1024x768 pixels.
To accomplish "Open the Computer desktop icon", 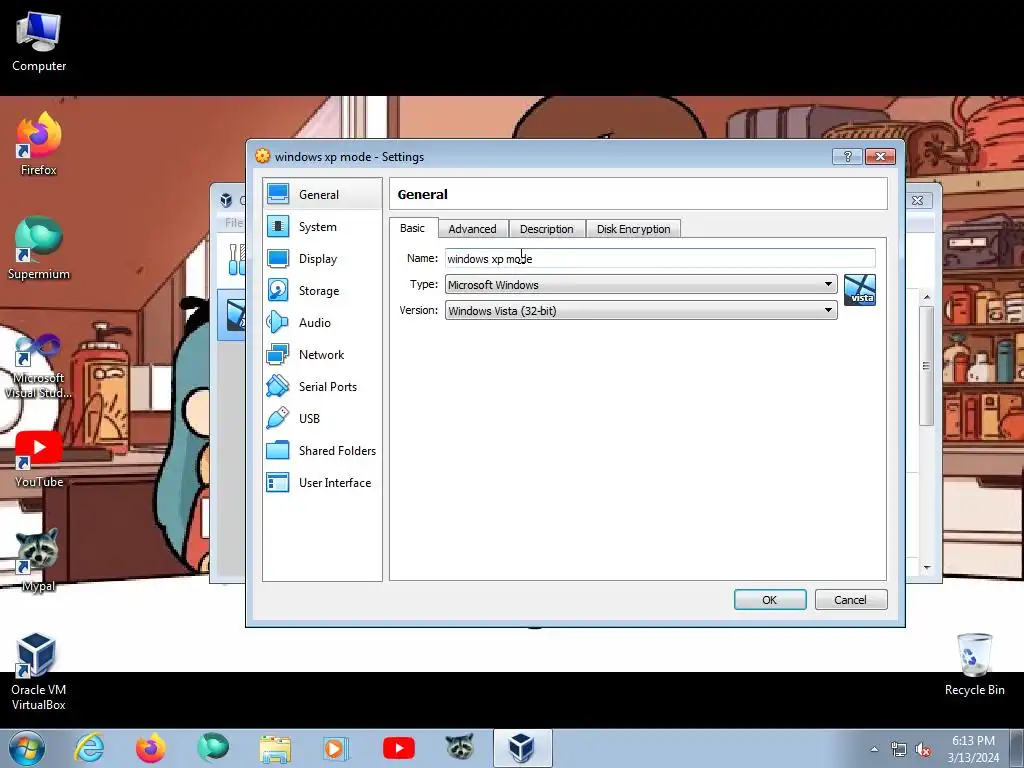I will pos(39,42).
